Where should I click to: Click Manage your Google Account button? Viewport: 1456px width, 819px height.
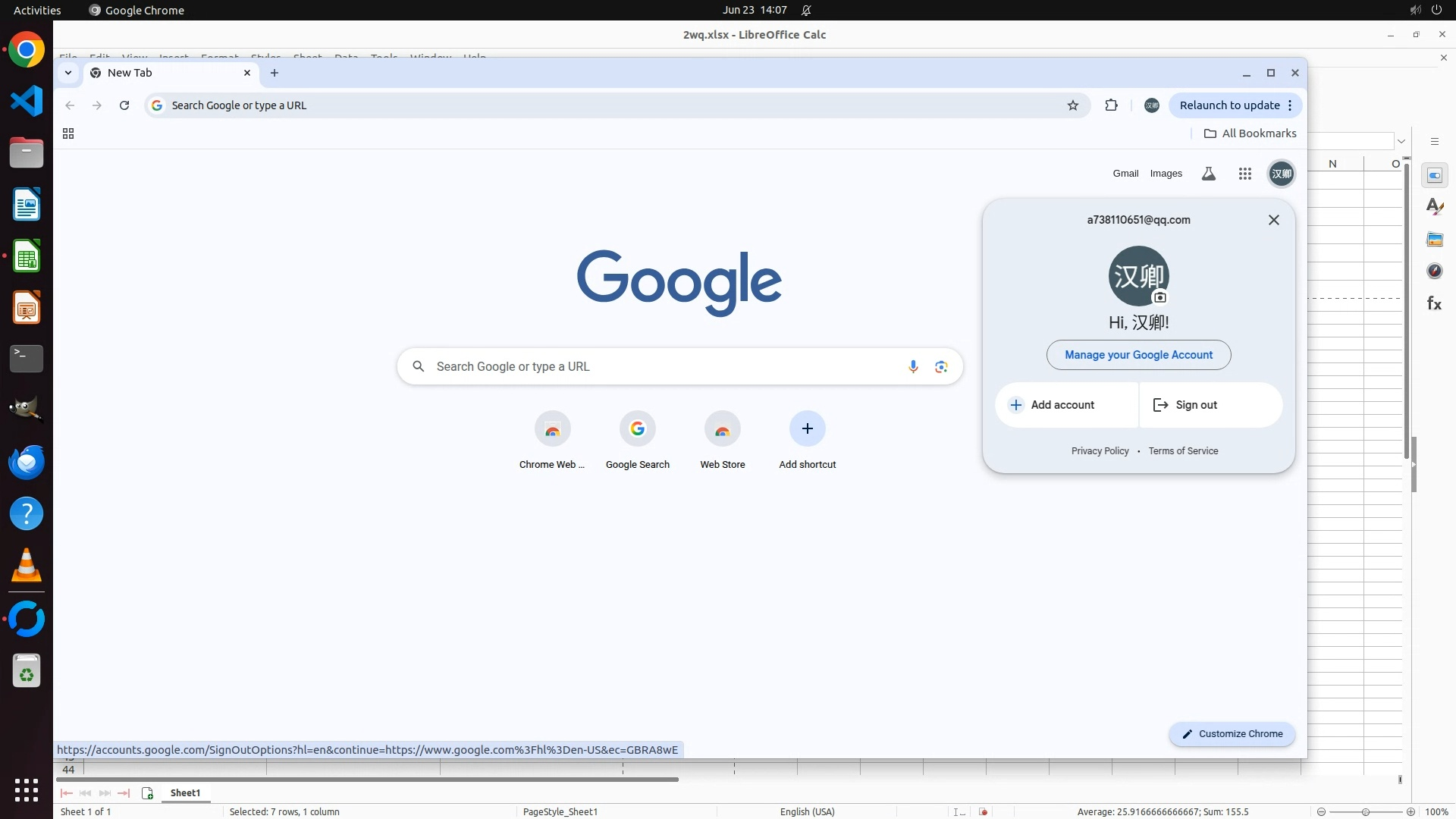click(x=1138, y=355)
